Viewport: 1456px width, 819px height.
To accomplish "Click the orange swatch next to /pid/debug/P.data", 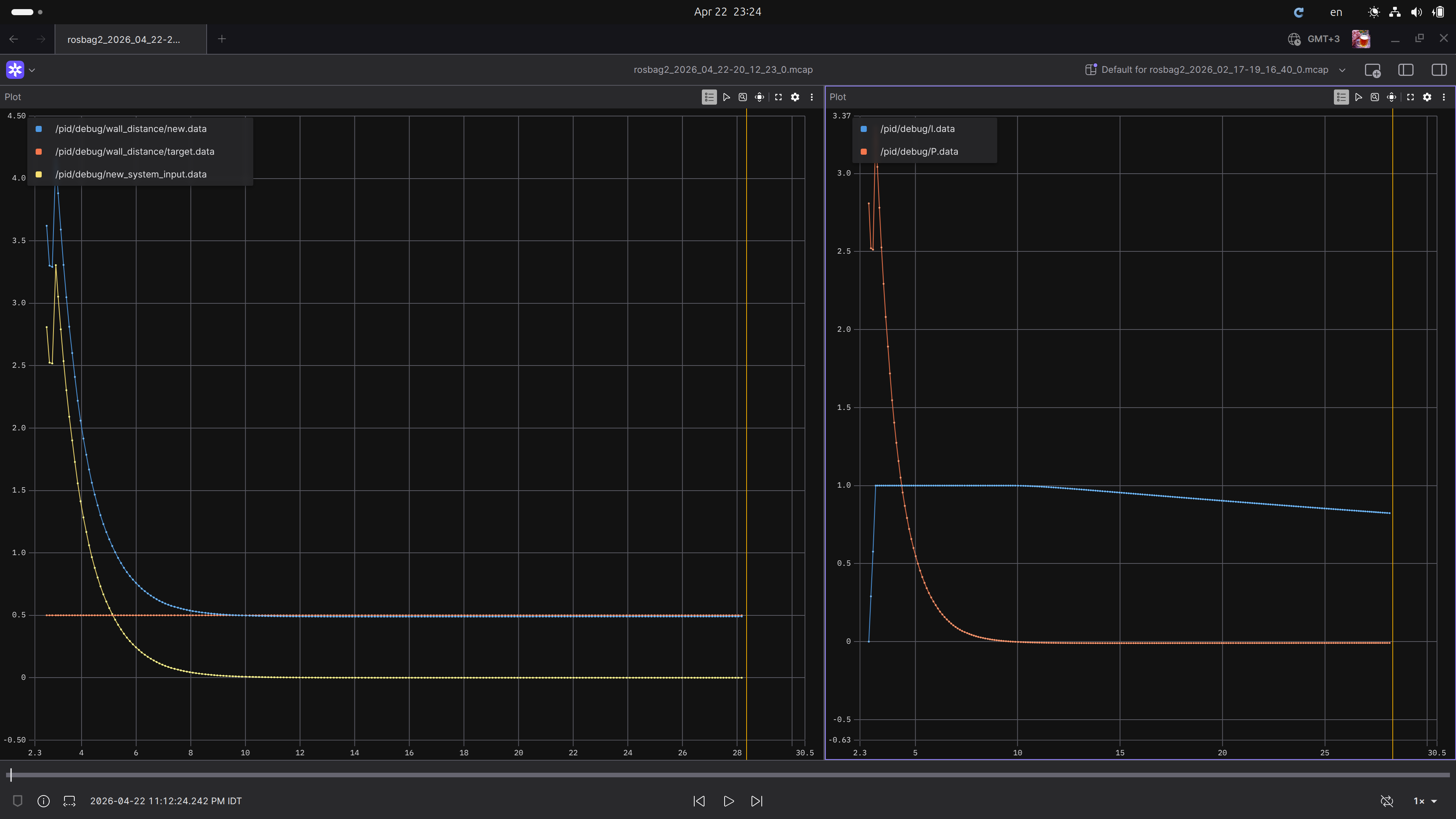I will coord(864,152).
